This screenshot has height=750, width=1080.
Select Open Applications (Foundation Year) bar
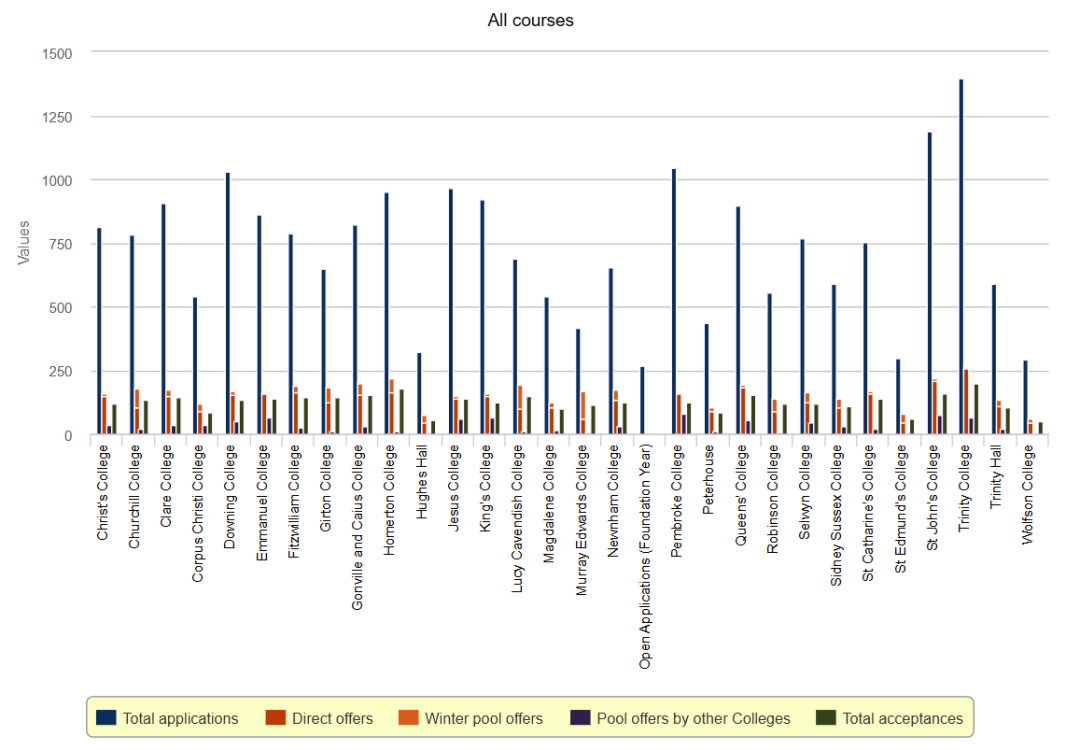click(x=642, y=400)
